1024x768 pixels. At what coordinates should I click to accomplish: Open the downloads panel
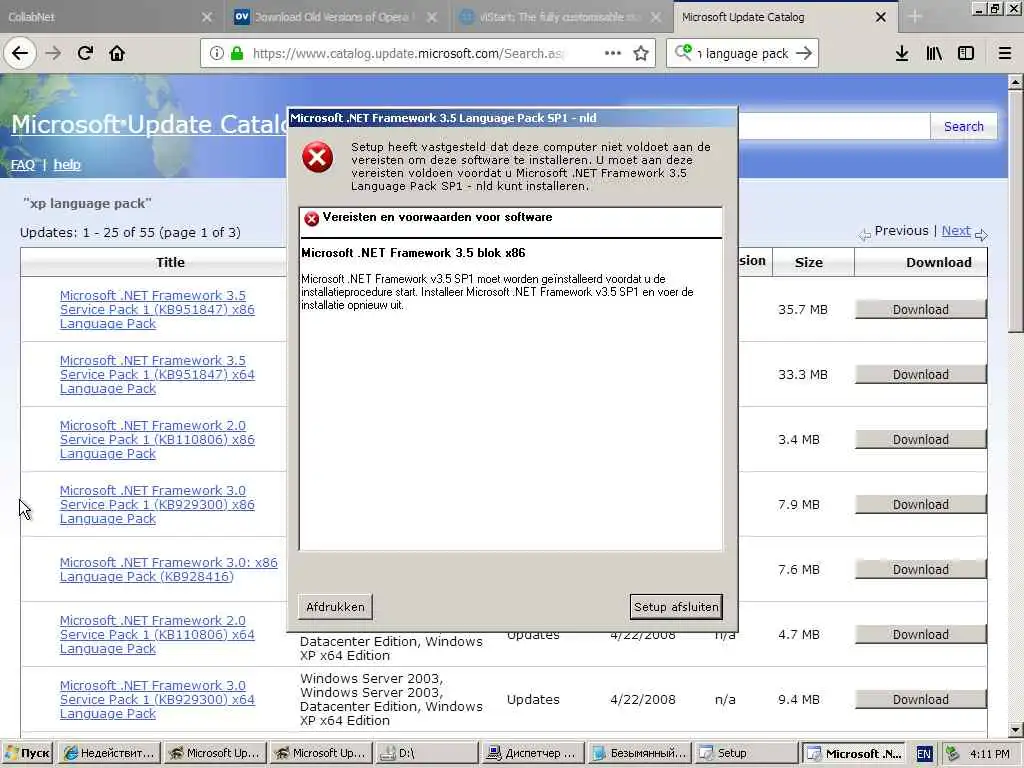(902, 54)
